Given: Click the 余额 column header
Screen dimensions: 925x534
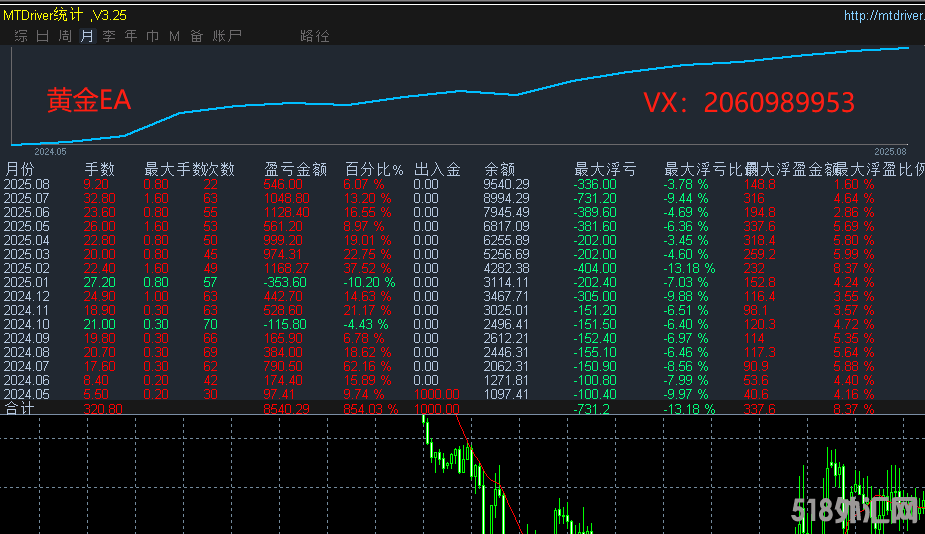Looking at the screenshot, I should tap(499, 170).
